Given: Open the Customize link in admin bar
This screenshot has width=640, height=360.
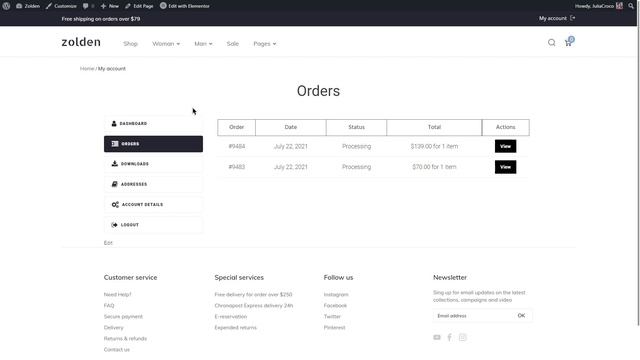Looking at the screenshot, I should [x=61, y=6].
